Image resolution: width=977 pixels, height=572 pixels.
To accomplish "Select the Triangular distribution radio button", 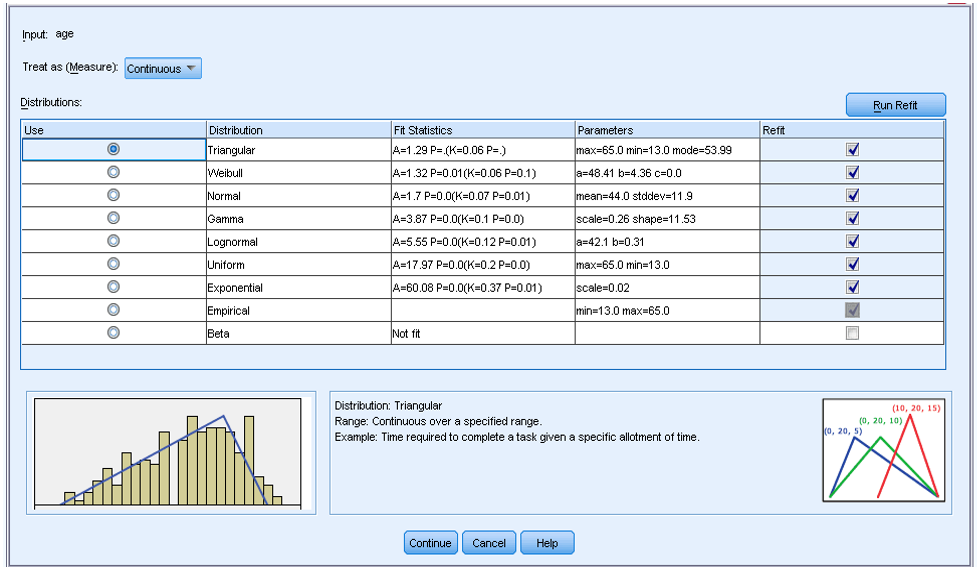I will click(x=113, y=150).
